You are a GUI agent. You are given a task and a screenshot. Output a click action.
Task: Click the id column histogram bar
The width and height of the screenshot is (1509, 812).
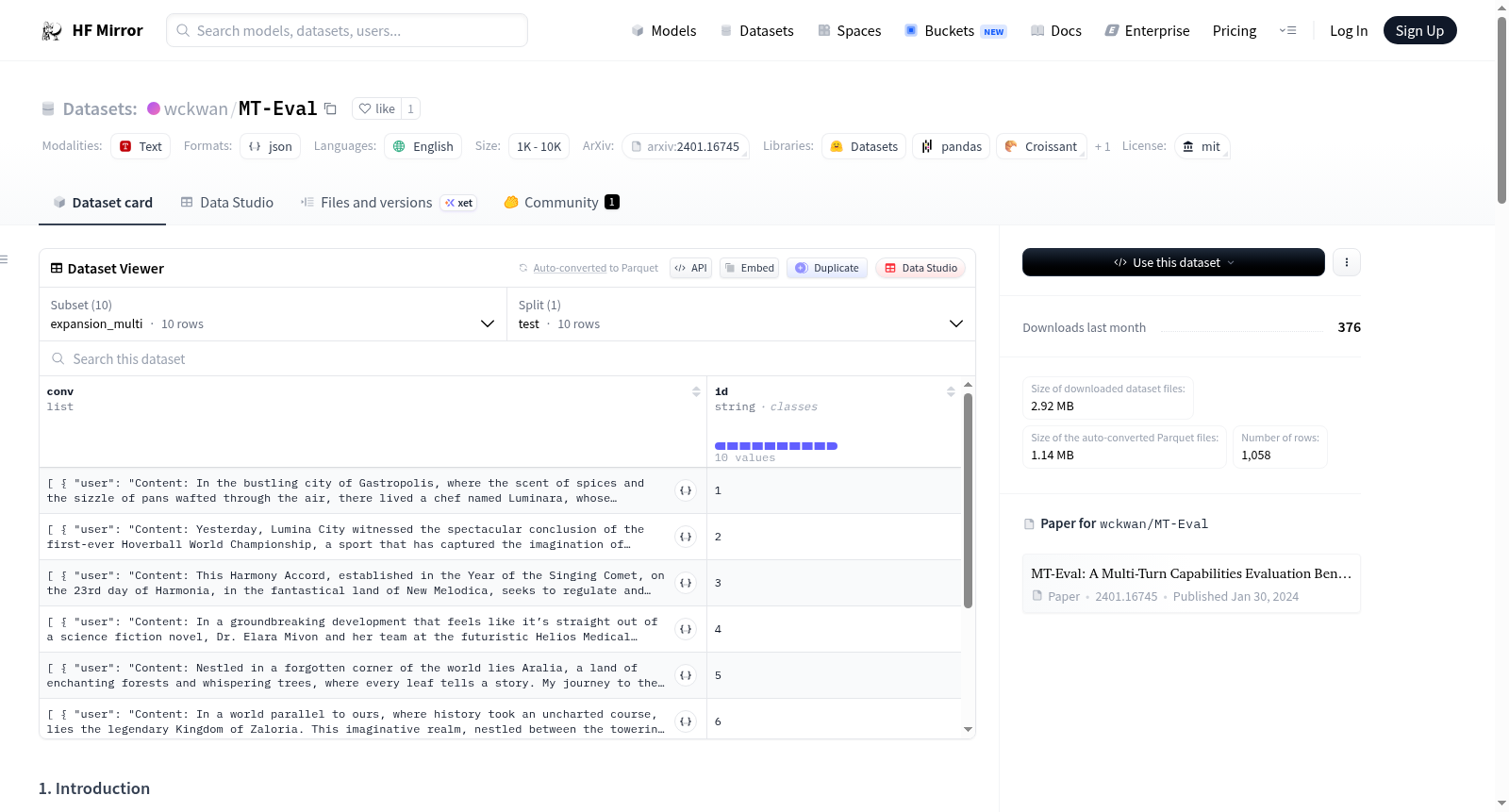coord(776,446)
